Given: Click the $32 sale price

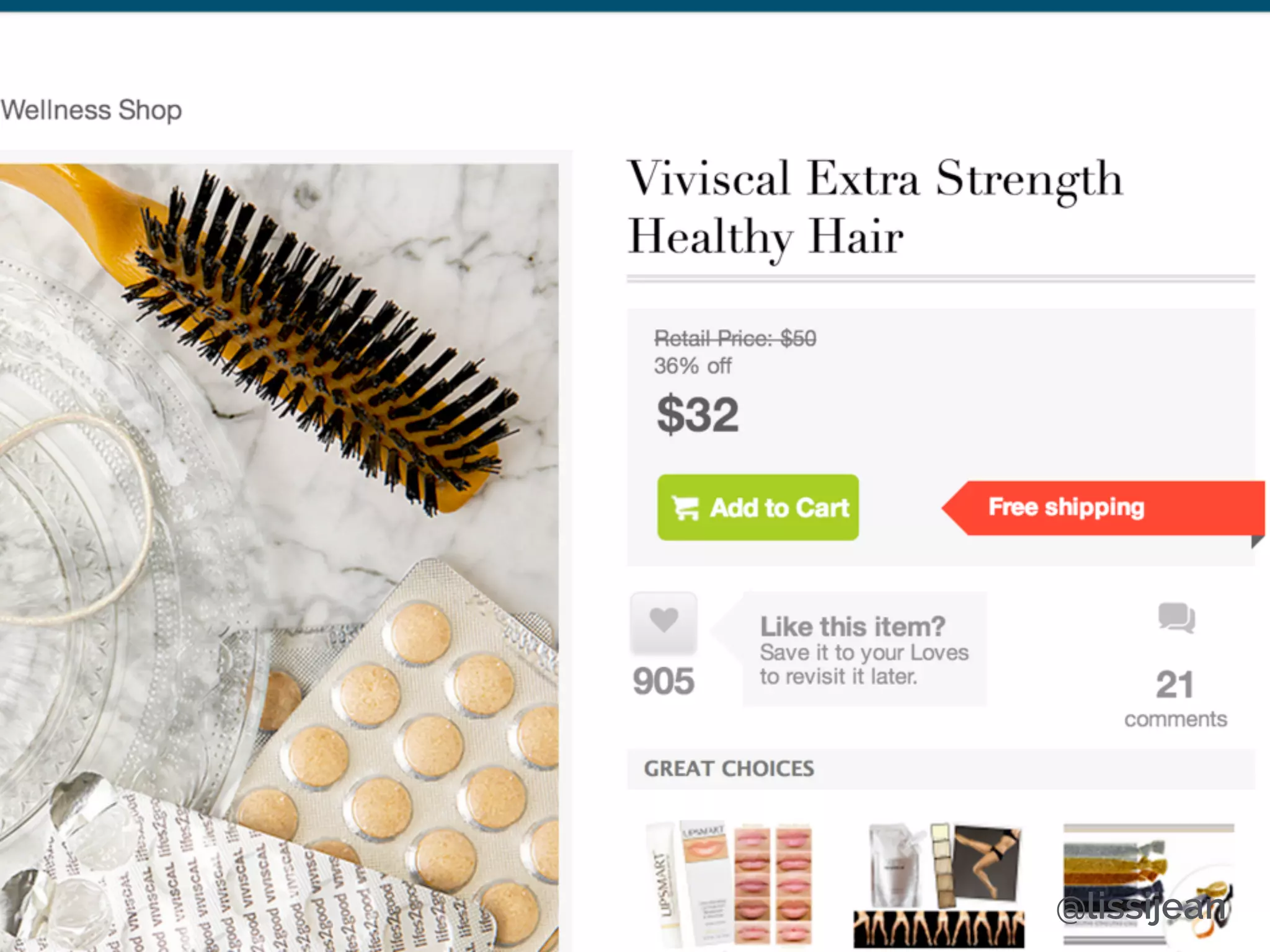Looking at the screenshot, I should coord(698,415).
